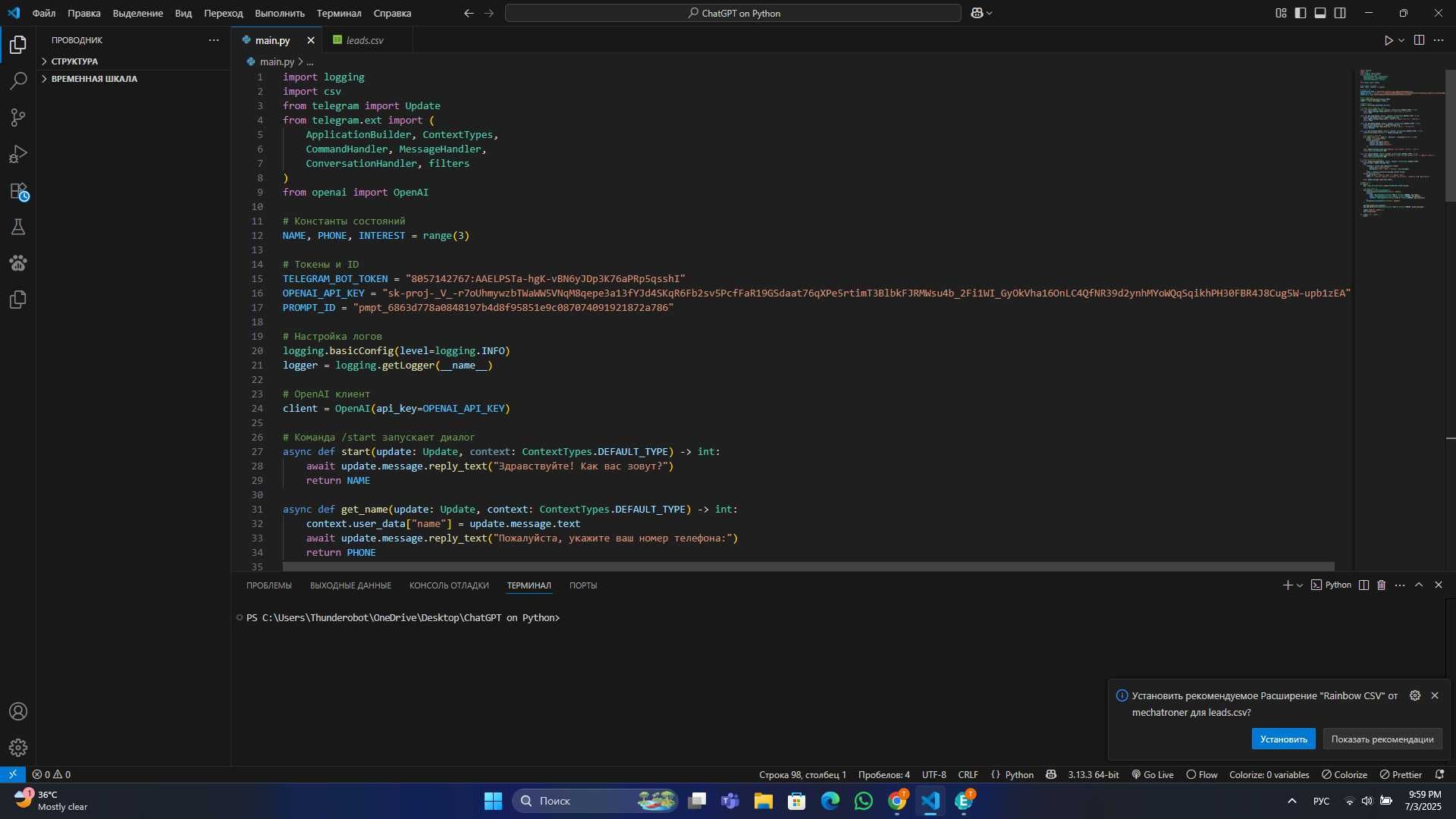
Task: Open new terminal profile dropdown
Action: pos(1300,585)
